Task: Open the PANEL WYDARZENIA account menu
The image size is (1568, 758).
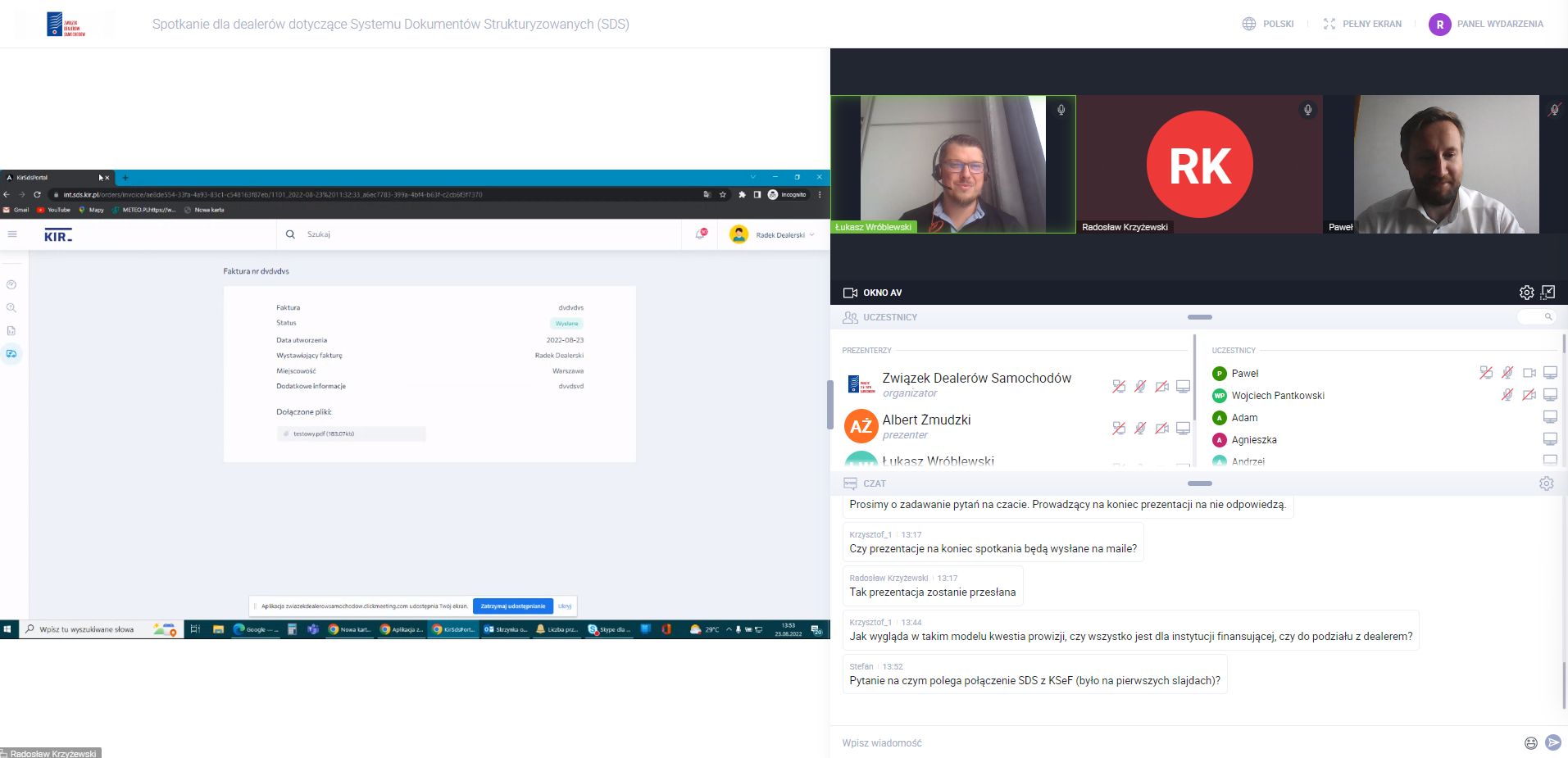Action: coord(1487,24)
